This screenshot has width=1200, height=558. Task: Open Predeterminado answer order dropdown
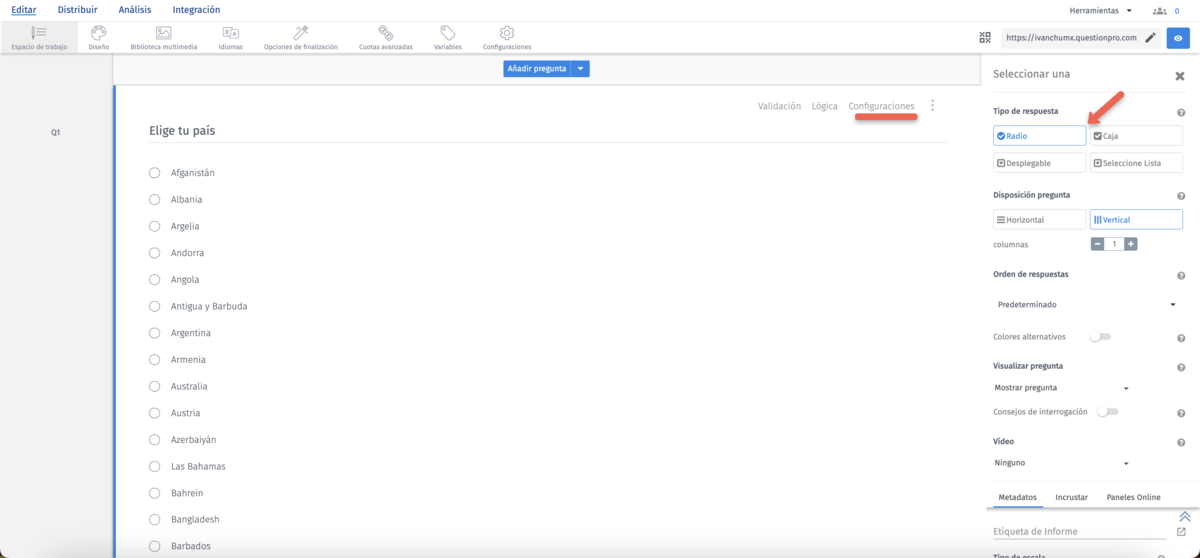pyautogui.click(x=1085, y=304)
